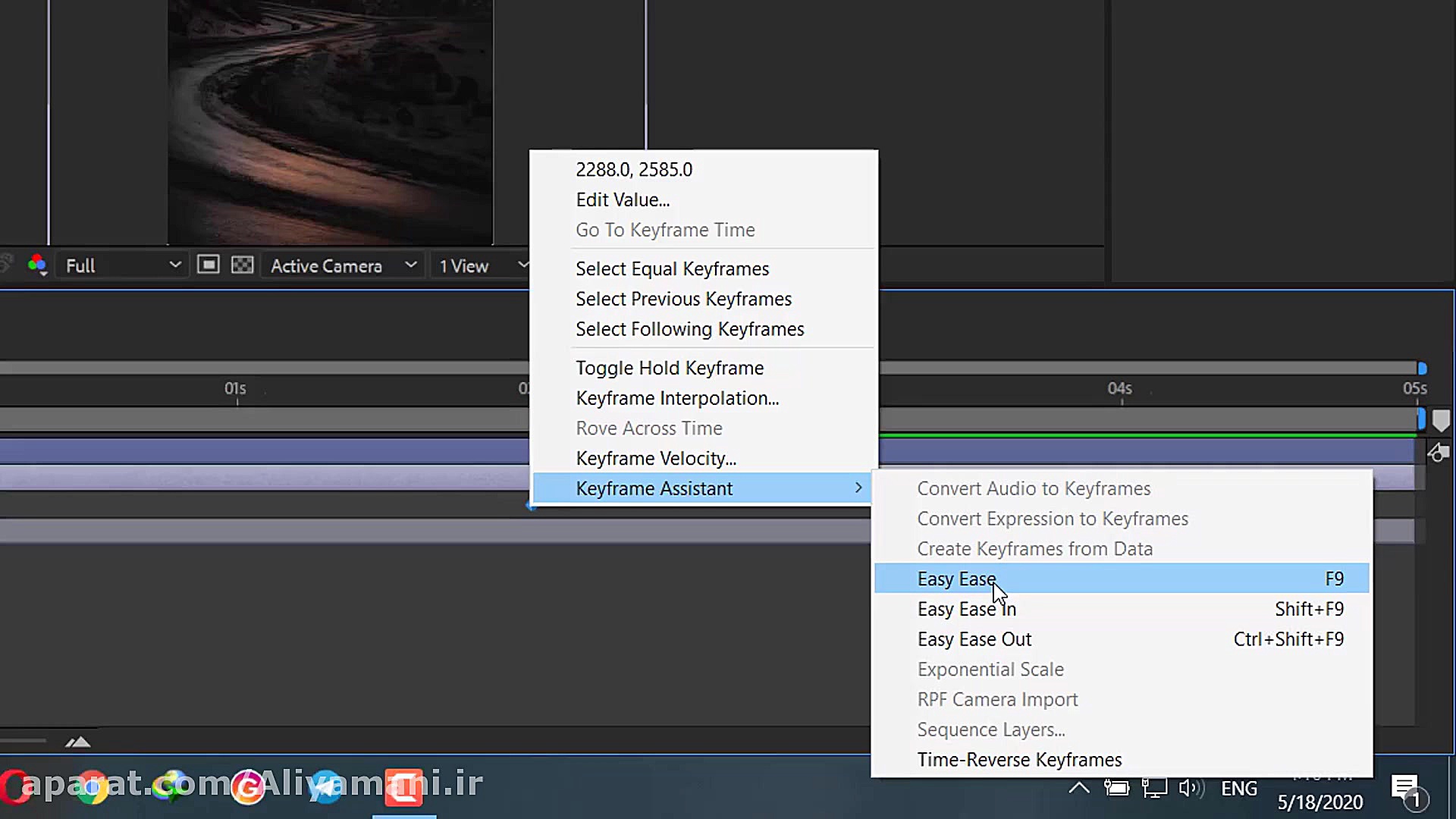Image resolution: width=1456 pixels, height=819 pixels.
Task: Toggle the transparency grid checkerboard
Action: pos(242,265)
